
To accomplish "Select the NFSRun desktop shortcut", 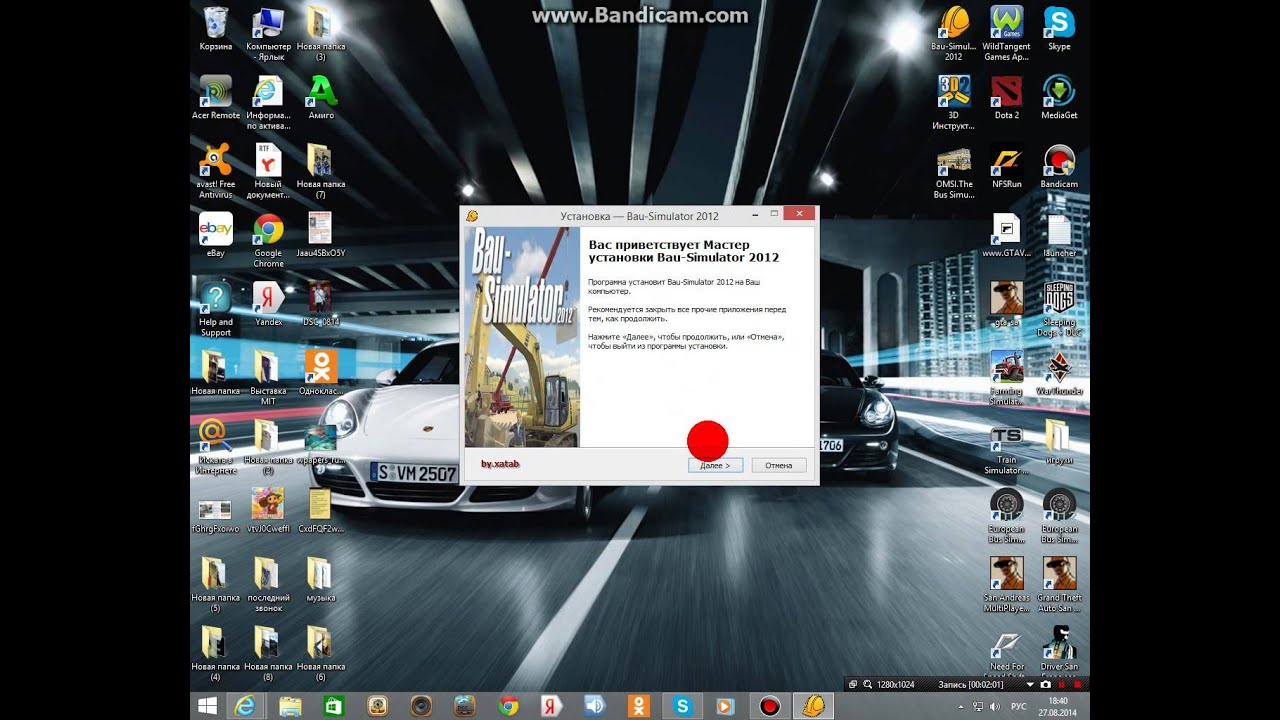I will click(1006, 167).
